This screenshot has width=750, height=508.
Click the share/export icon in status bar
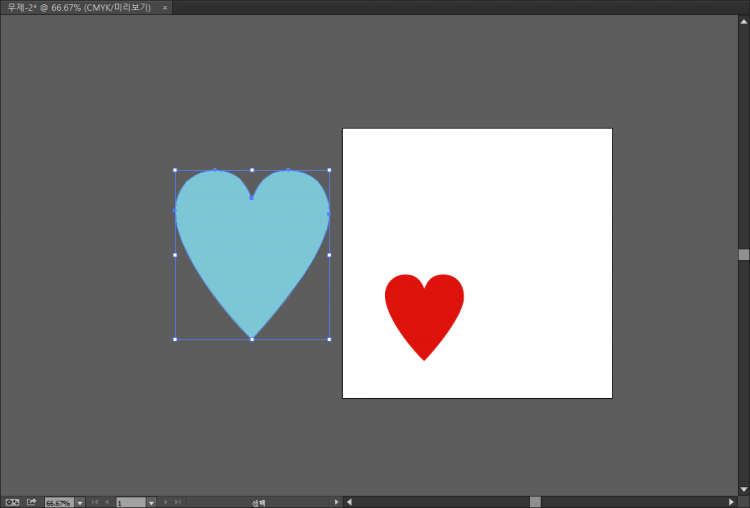(31, 502)
